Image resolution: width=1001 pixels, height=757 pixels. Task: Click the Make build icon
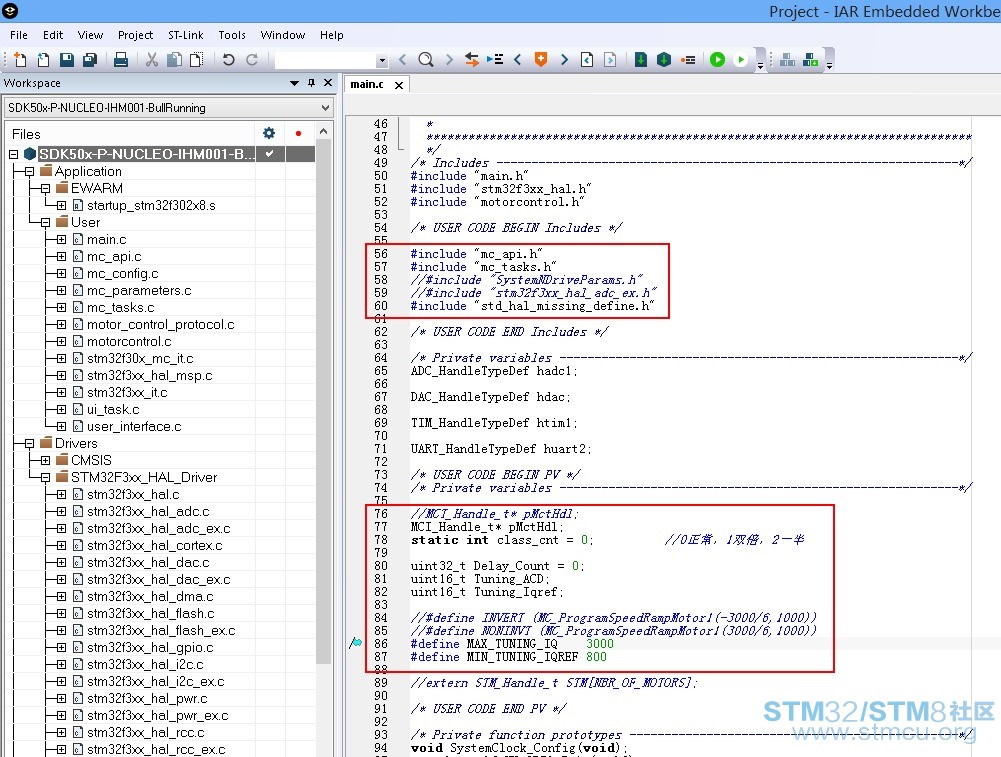664,60
